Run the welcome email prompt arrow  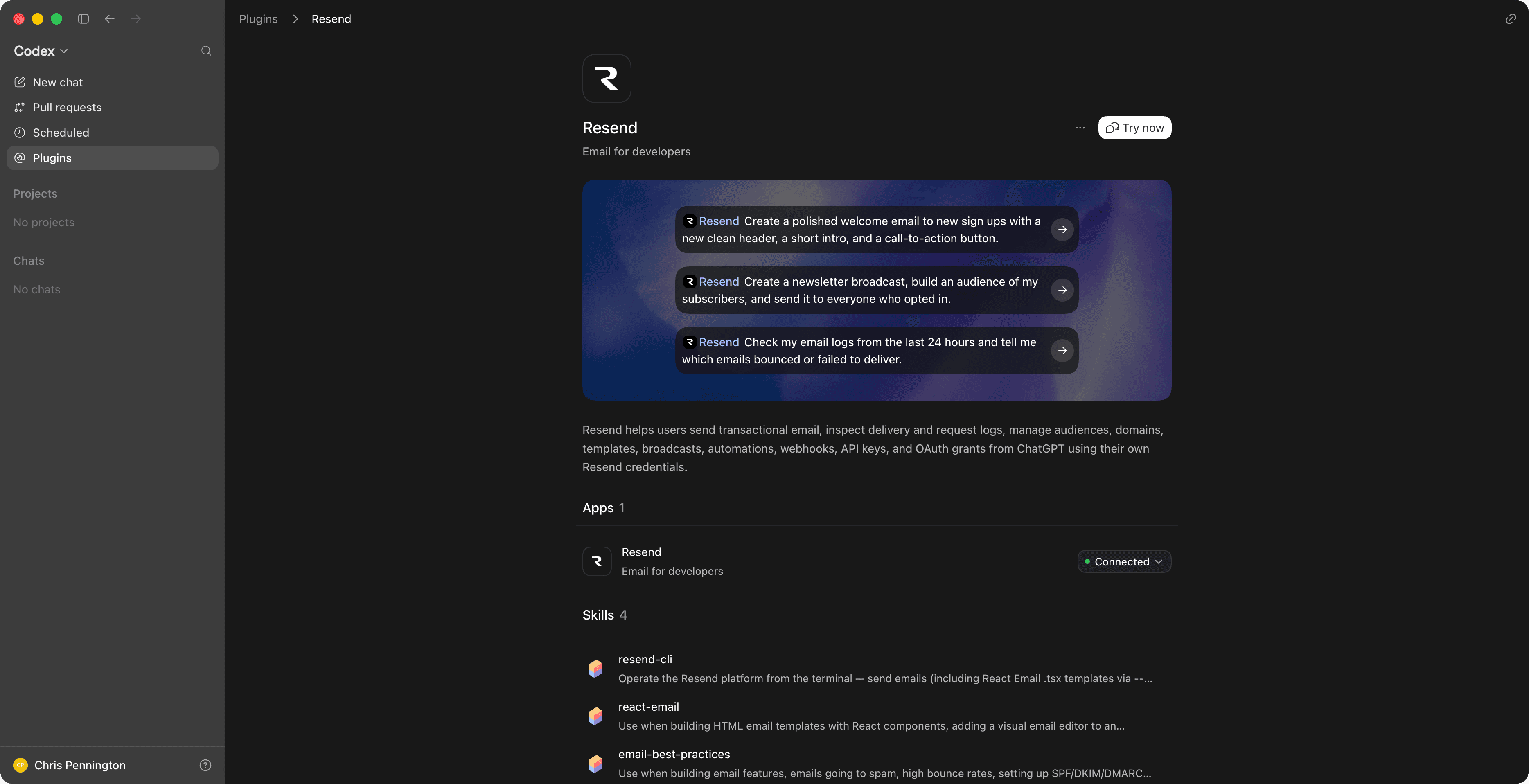point(1062,230)
